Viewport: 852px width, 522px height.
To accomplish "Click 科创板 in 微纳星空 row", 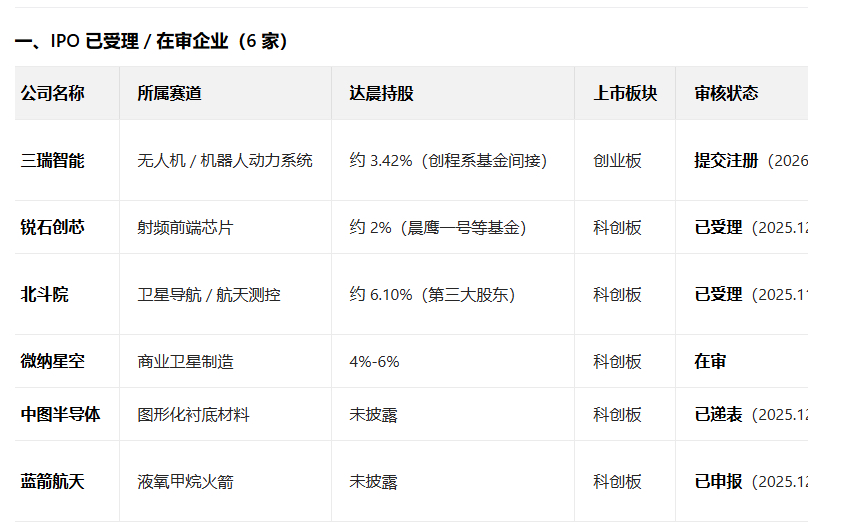I will (x=618, y=361).
